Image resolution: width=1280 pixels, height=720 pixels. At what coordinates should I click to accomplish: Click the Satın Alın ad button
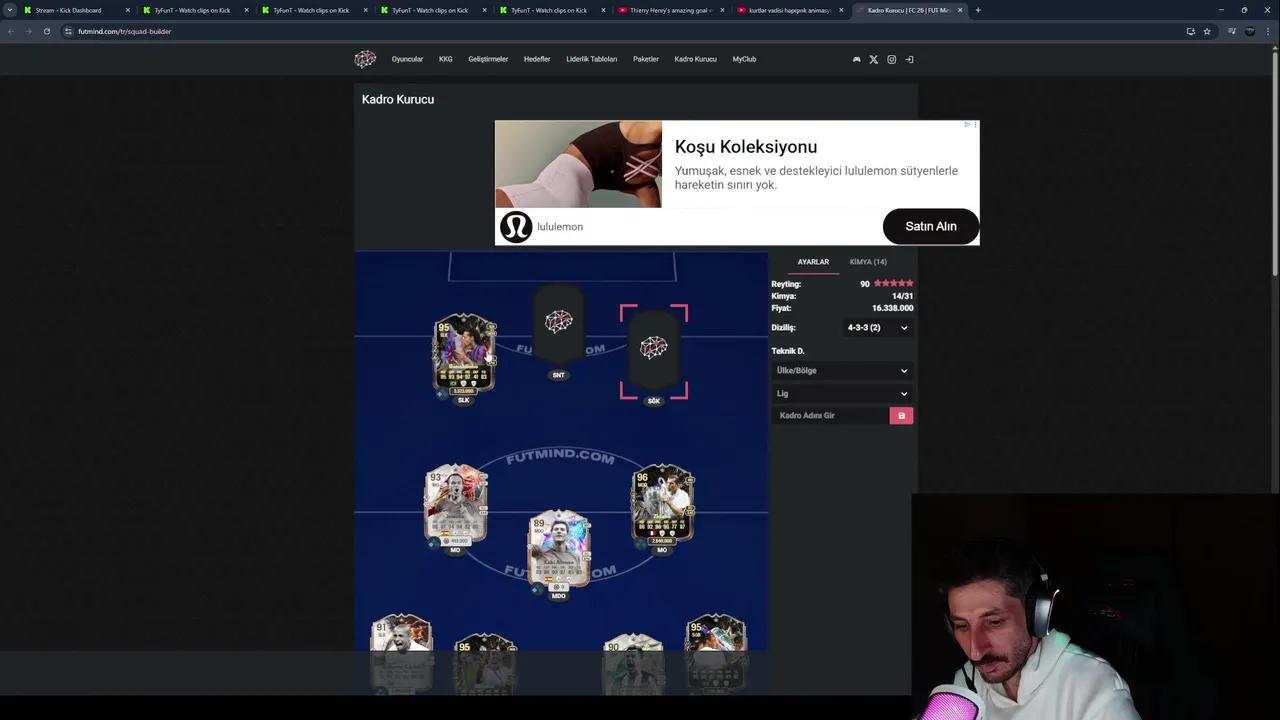tap(931, 226)
